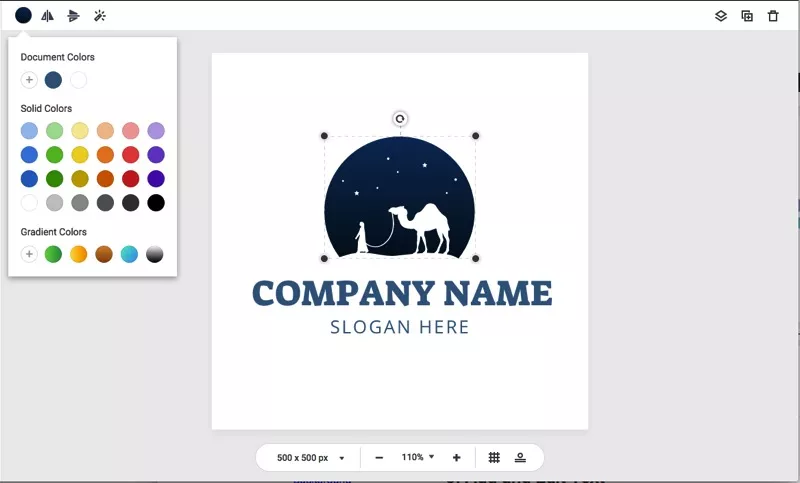Open the magic wand effects tool

click(99, 16)
